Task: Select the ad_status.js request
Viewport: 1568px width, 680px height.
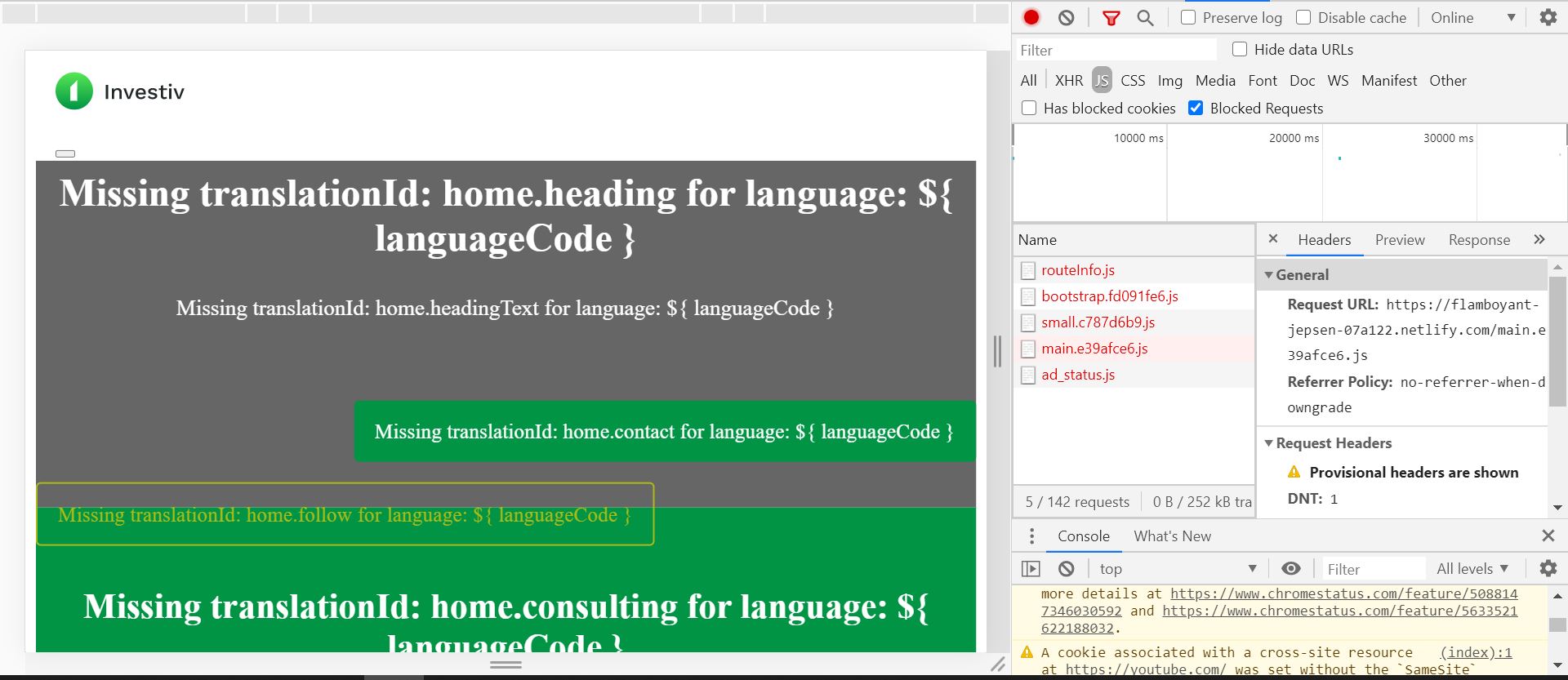Action: point(1134,375)
